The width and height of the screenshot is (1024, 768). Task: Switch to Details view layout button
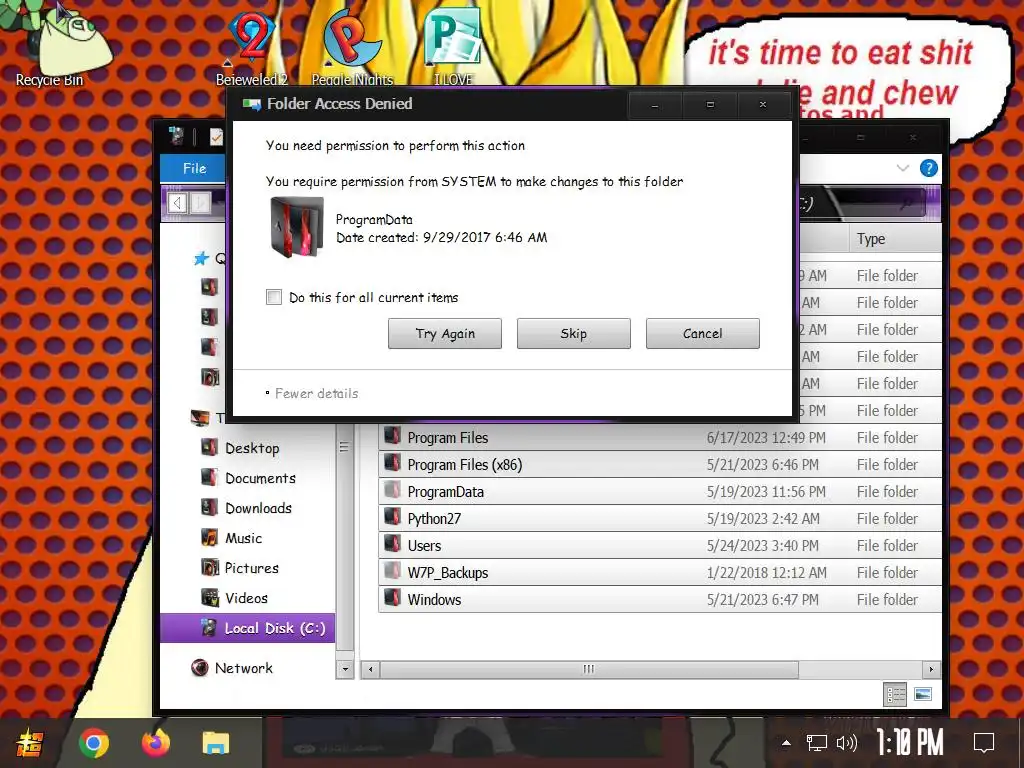pos(895,694)
